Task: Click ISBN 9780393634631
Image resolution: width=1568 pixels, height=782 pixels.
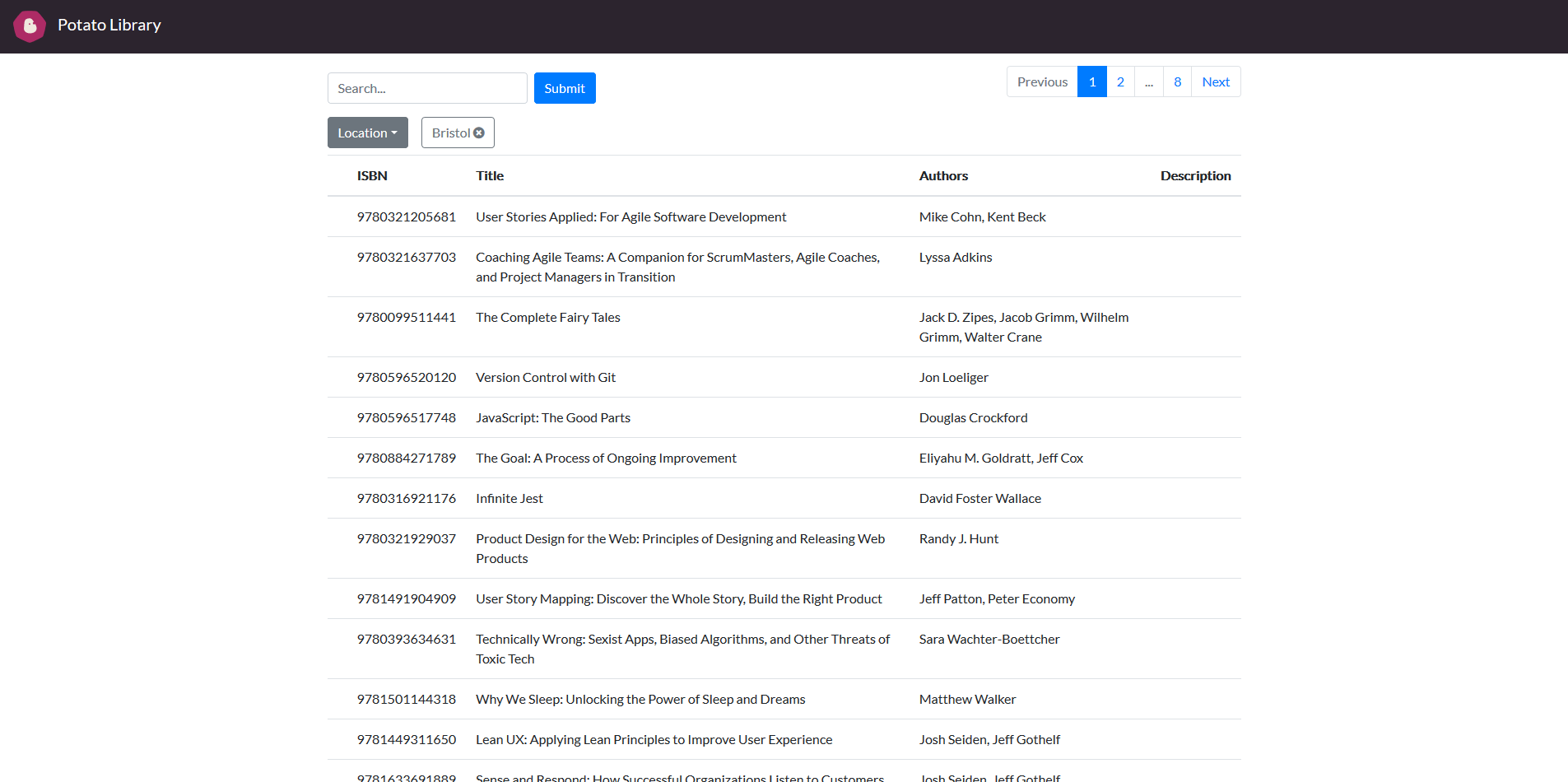Action: click(x=407, y=639)
